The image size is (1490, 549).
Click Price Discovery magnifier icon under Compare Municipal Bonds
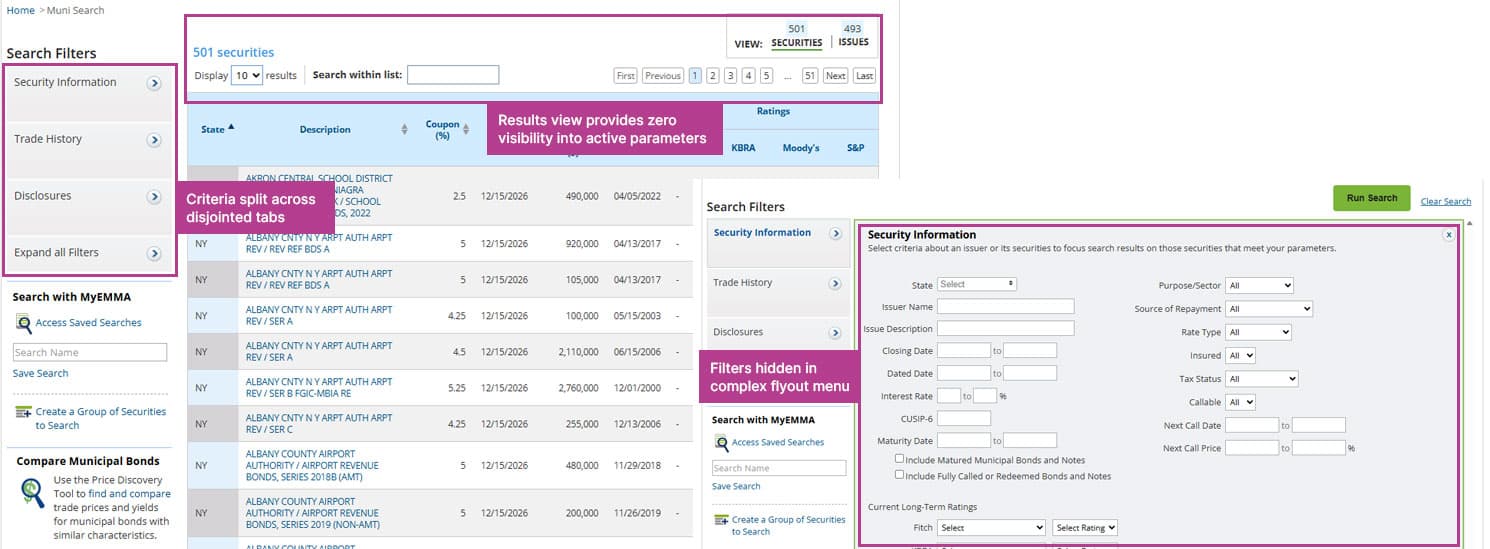click(x=33, y=493)
